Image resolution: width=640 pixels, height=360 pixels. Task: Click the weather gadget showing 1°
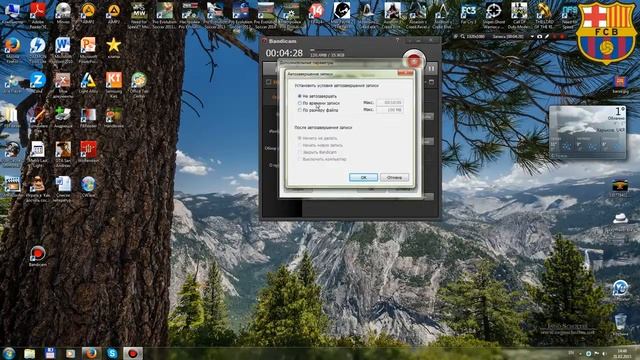click(587, 133)
